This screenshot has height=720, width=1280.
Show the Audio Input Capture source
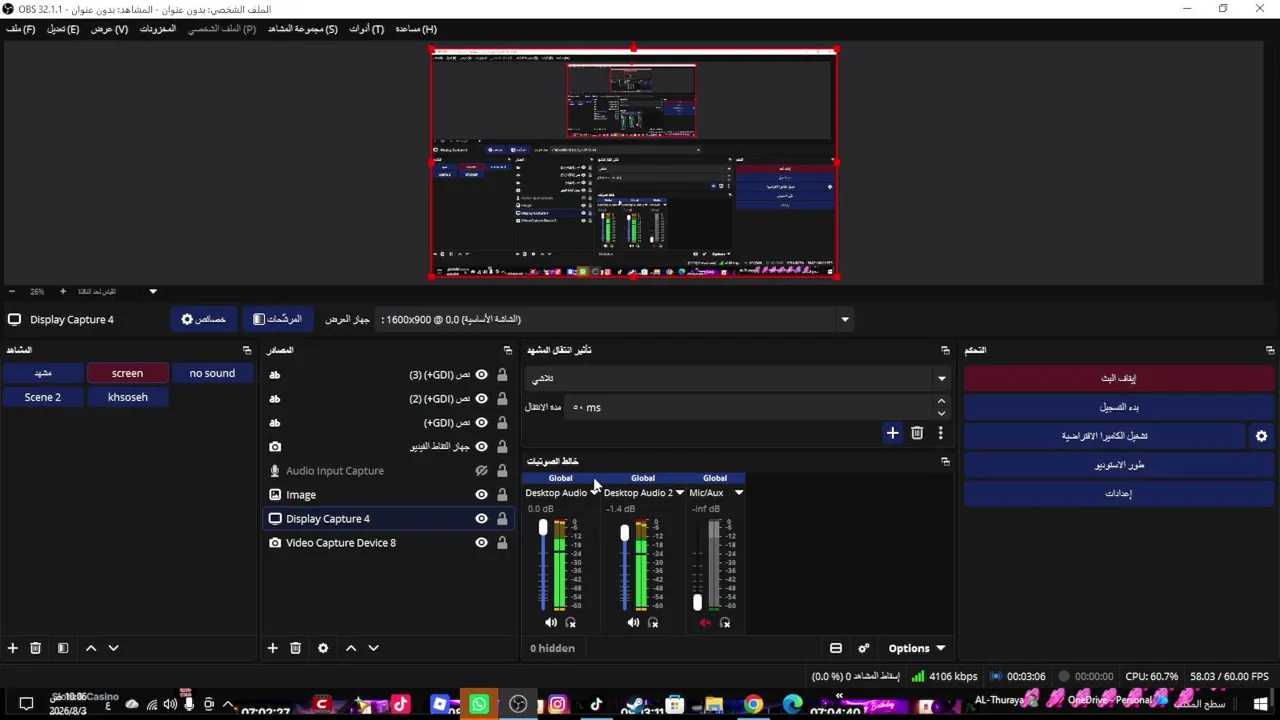tap(481, 471)
